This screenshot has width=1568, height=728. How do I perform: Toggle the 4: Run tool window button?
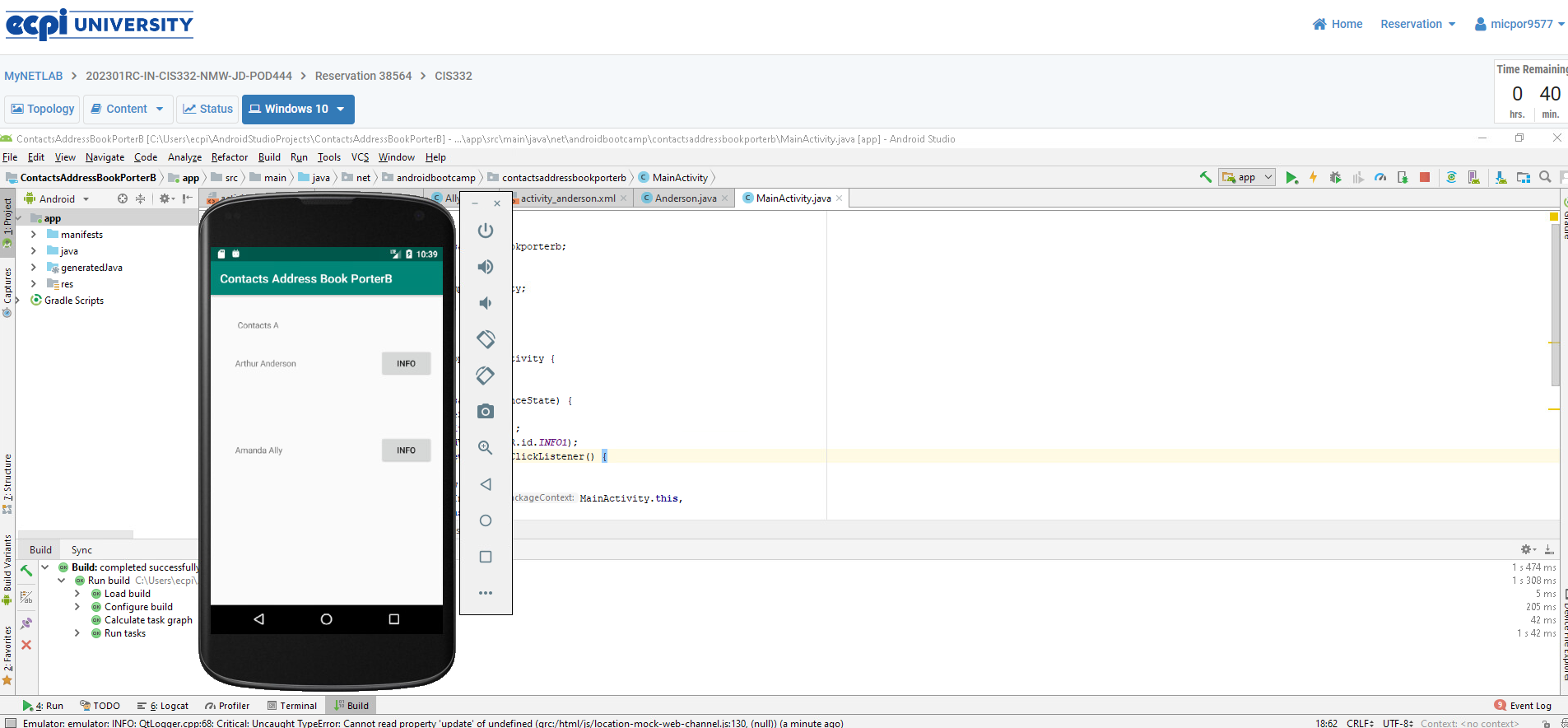43,706
